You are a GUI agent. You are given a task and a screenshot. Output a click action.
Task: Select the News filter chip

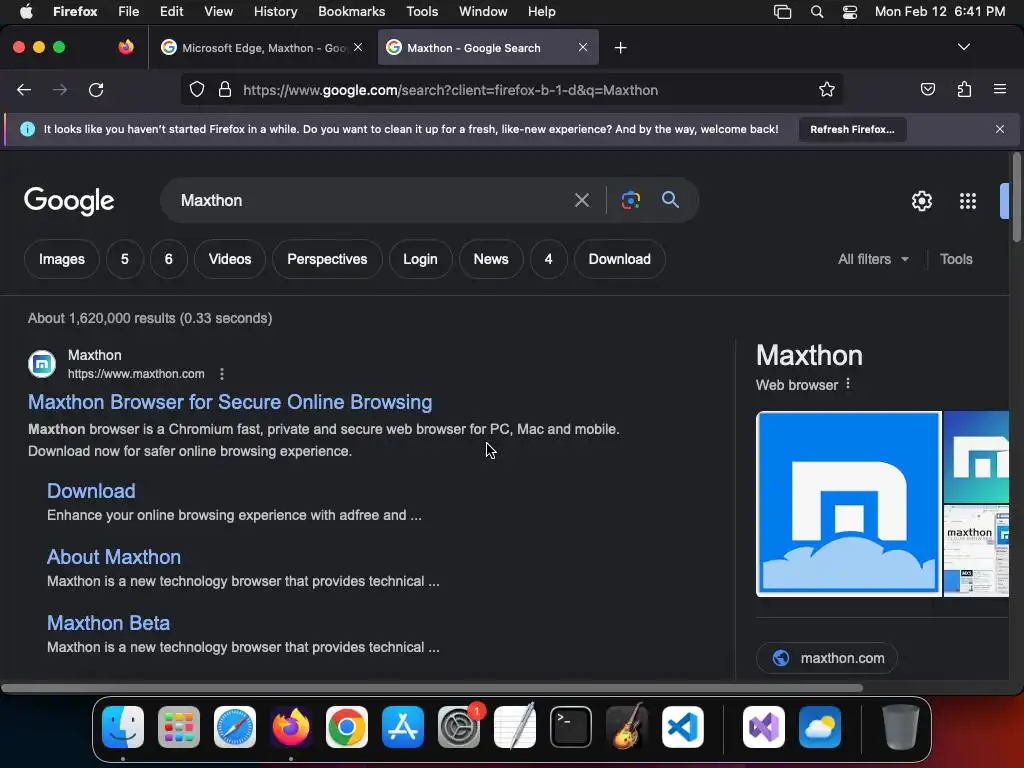[491, 259]
